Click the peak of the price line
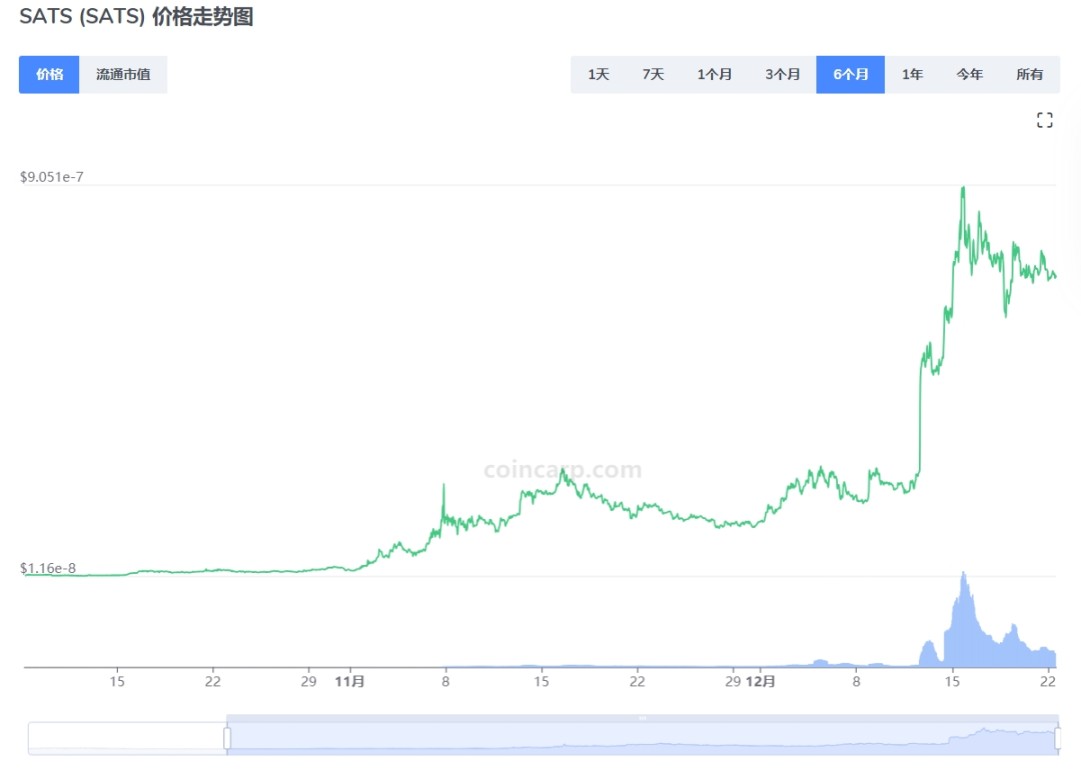The width and height of the screenshot is (1081, 770). point(963,187)
